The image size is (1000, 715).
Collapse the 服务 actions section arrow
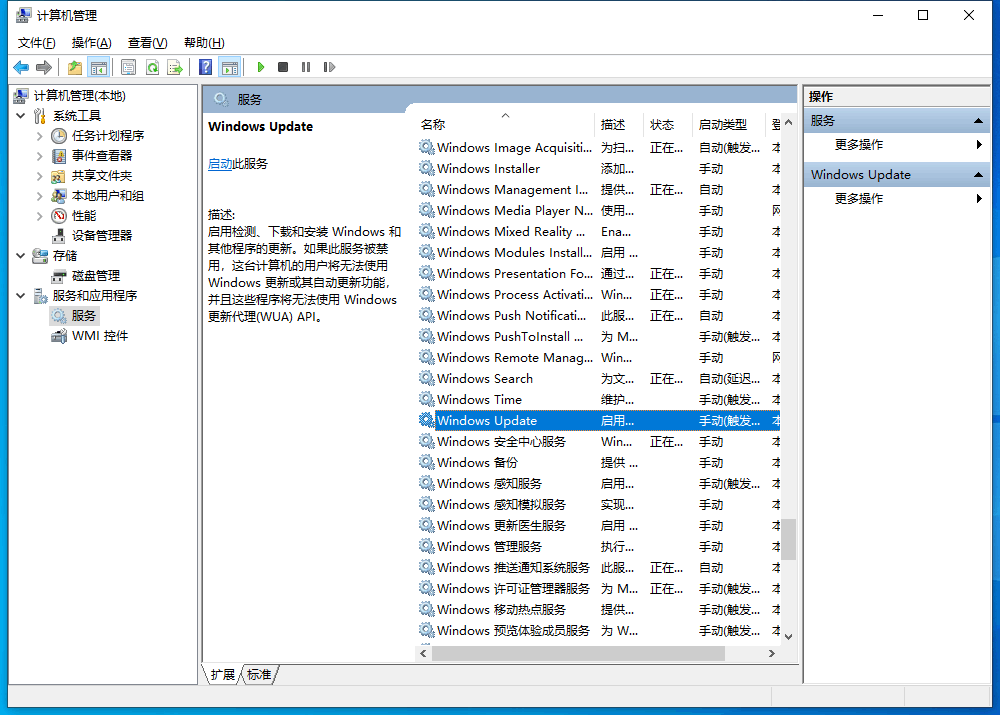click(978, 121)
